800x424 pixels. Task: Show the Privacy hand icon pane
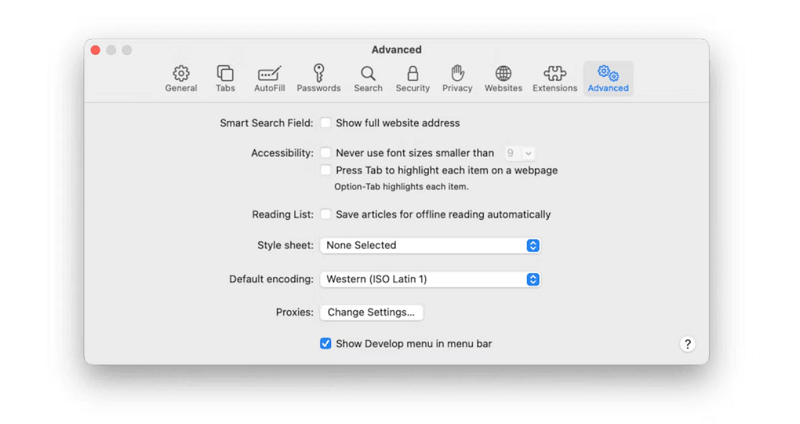[457, 79]
